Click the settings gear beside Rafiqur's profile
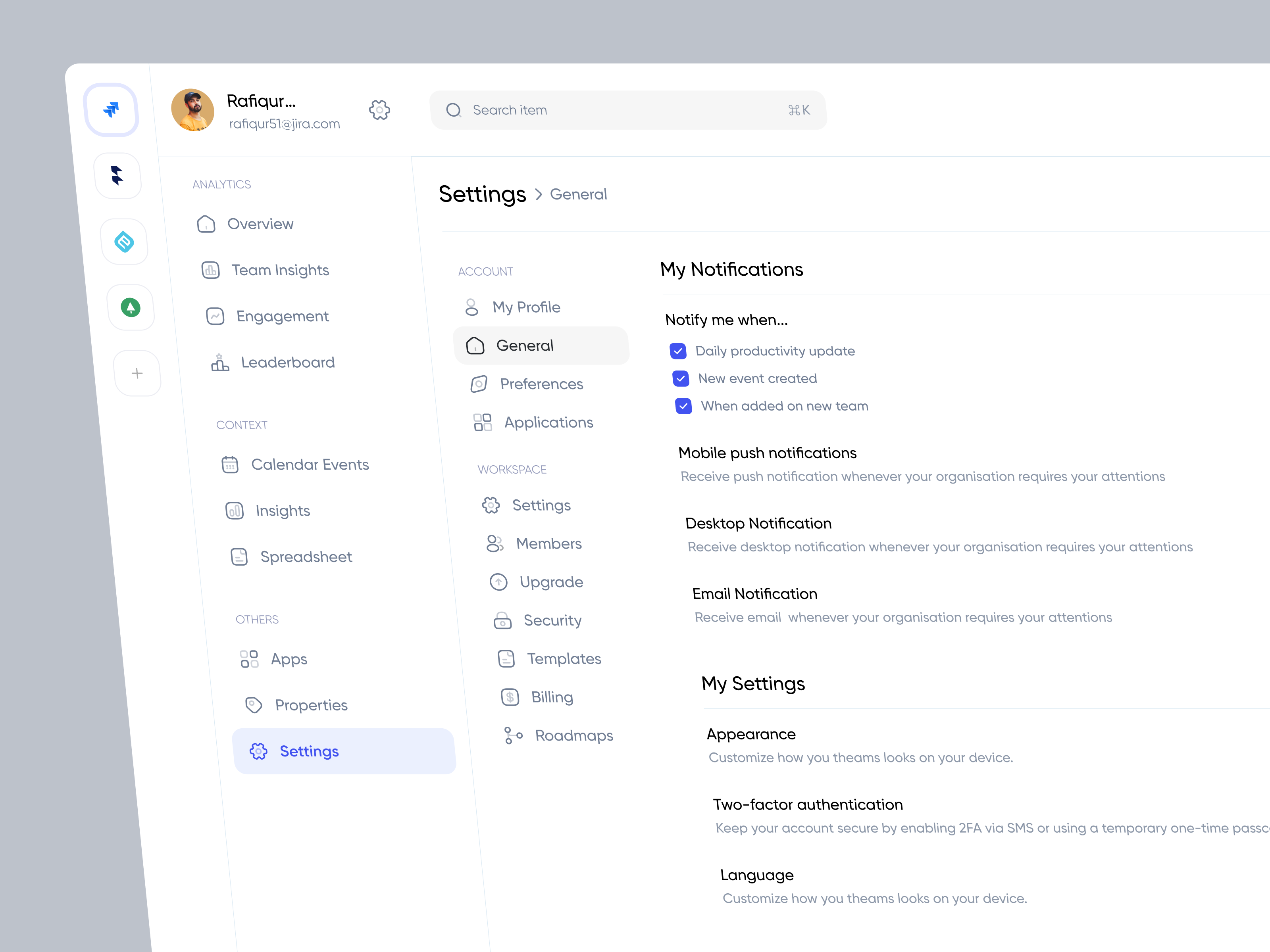 click(379, 110)
